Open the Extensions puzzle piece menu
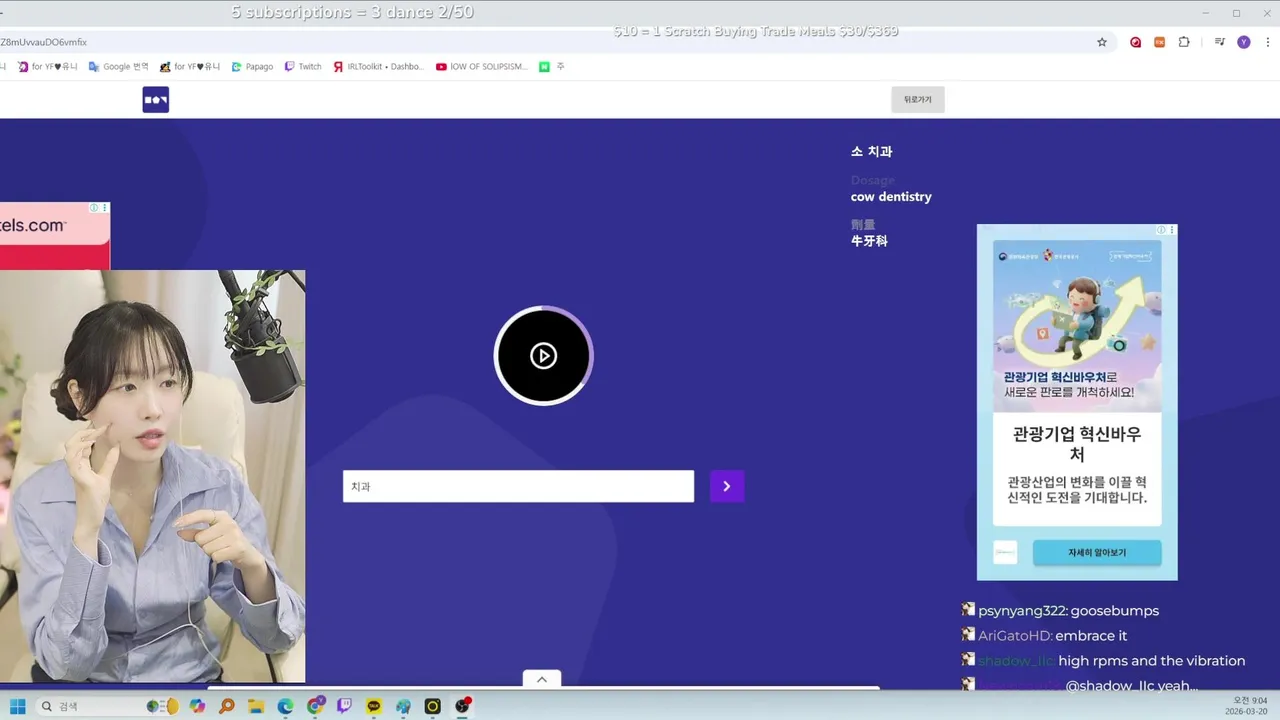The height and width of the screenshot is (720, 1280). [x=1184, y=42]
